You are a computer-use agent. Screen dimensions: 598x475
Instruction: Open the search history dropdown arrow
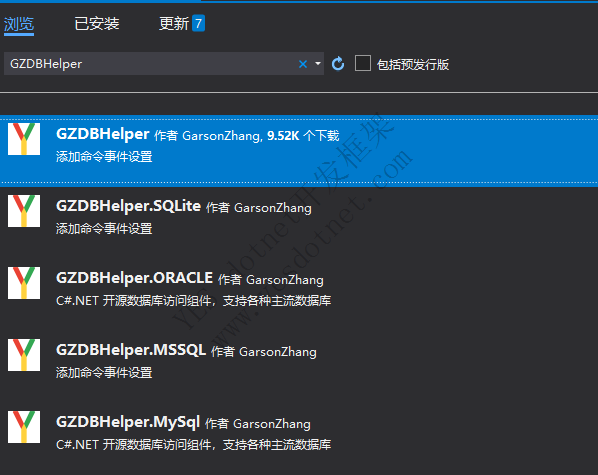pyautogui.click(x=318, y=64)
